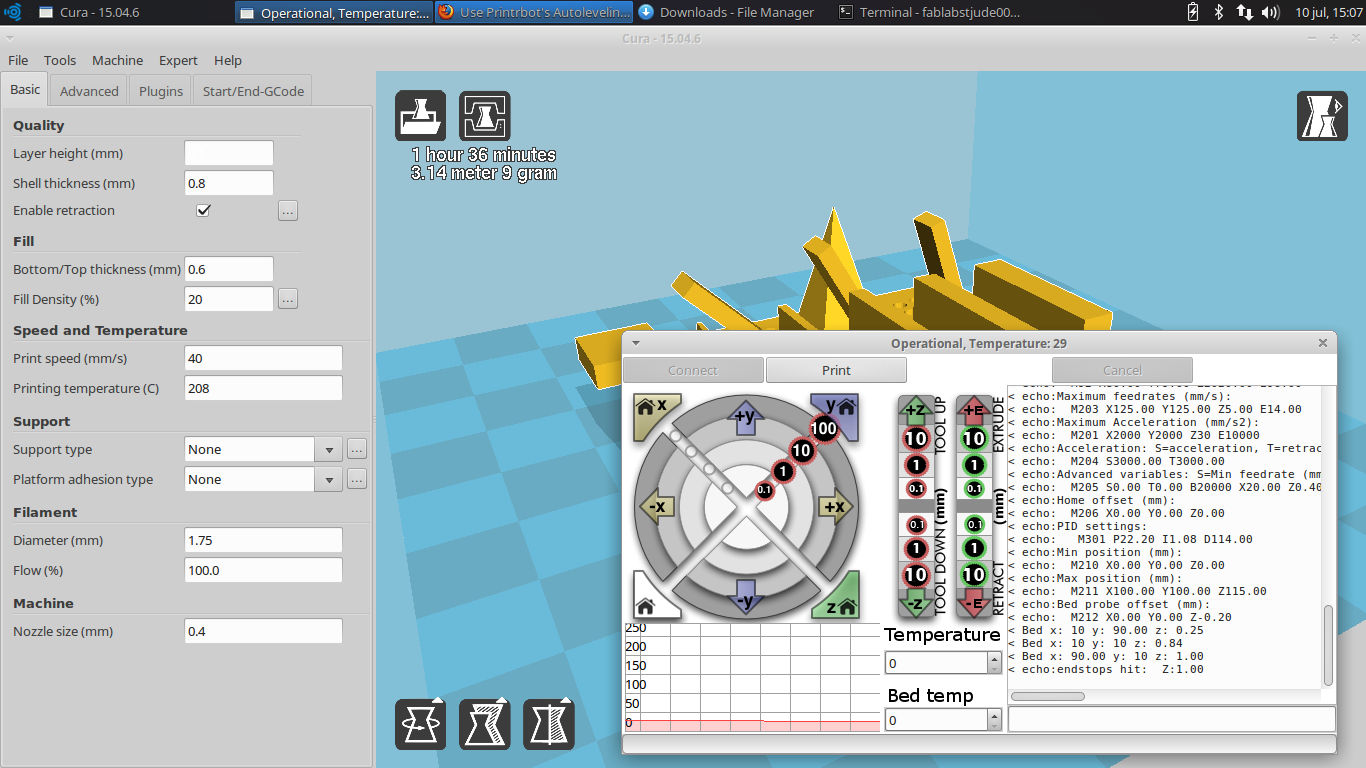The image size is (1366, 768).
Task: Open the Retraction settings ellipsis button
Action: (x=288, y=211)
